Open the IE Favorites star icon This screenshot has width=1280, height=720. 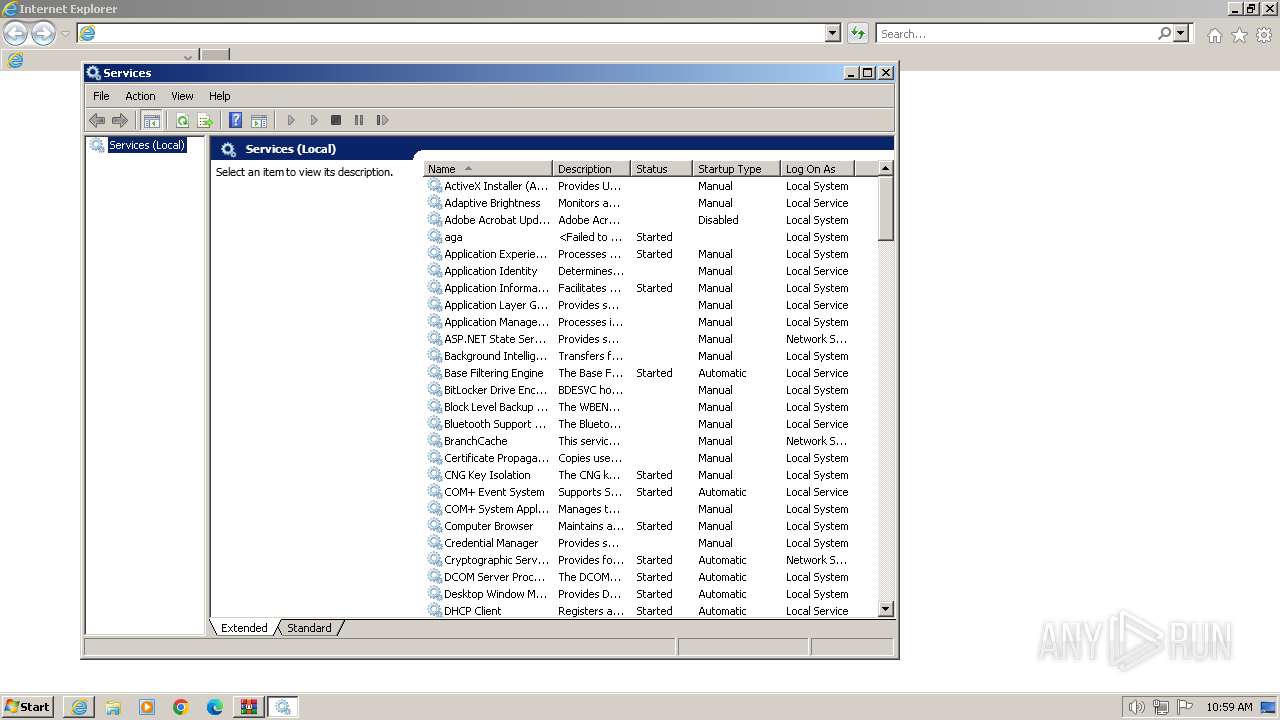pyautogui.click(x=1239, y=35)
